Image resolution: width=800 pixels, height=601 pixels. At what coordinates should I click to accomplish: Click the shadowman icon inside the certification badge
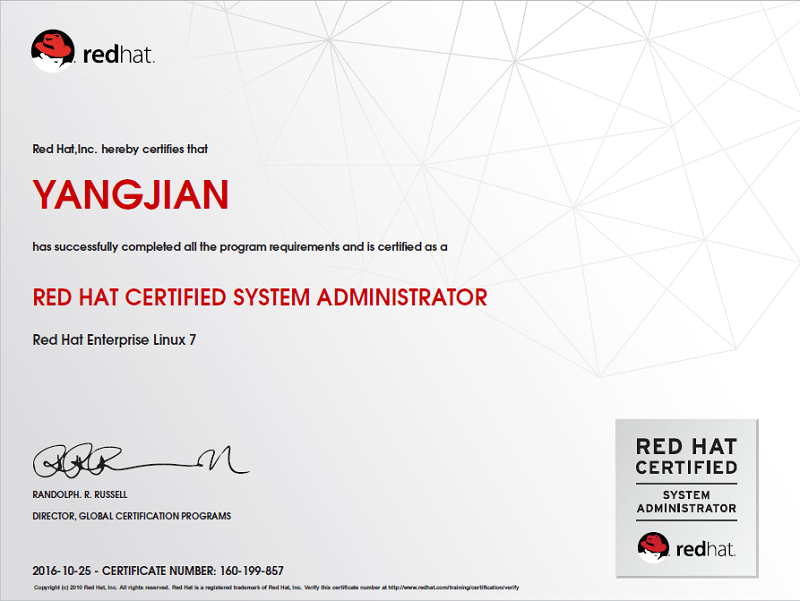653,546
